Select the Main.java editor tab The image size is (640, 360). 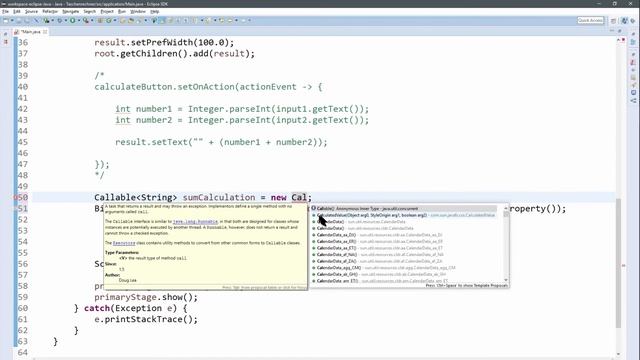(30, 31)
